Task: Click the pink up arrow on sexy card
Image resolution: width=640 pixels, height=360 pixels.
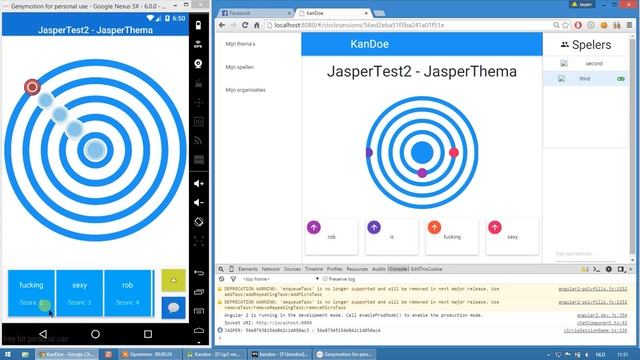Action: [495, 227]
